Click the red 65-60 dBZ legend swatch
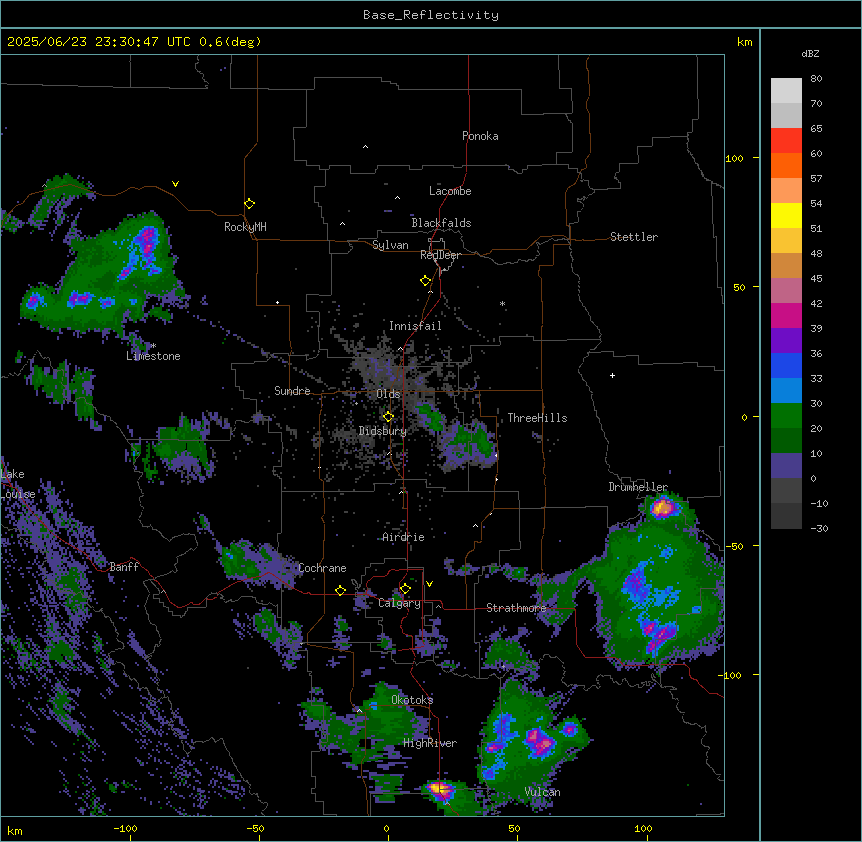This screenshot has width=862, height=842. pos(786,141)
